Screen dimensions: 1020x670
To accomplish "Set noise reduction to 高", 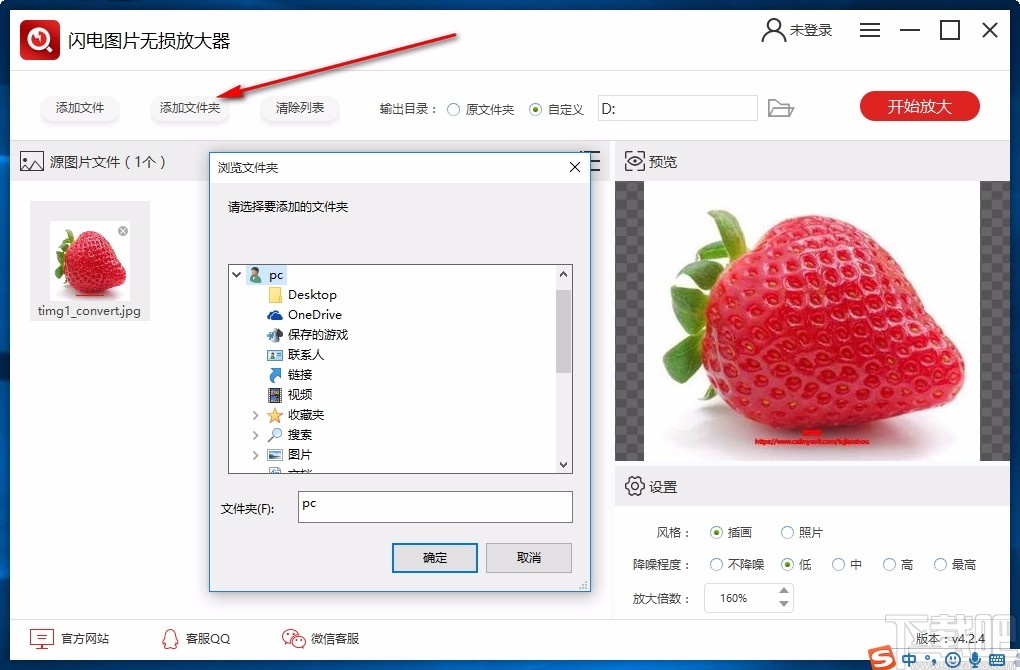I will coord(889,564).
